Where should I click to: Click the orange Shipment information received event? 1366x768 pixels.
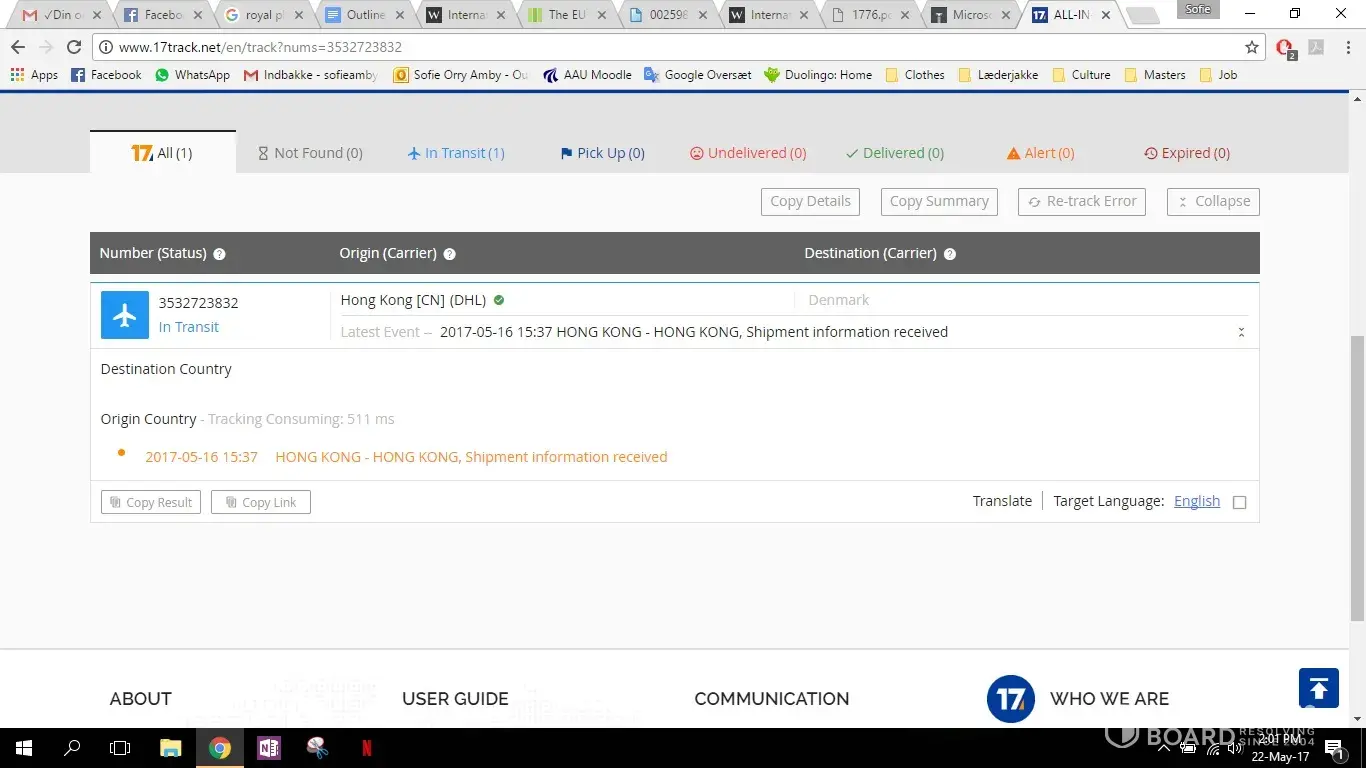pos(471,457)
